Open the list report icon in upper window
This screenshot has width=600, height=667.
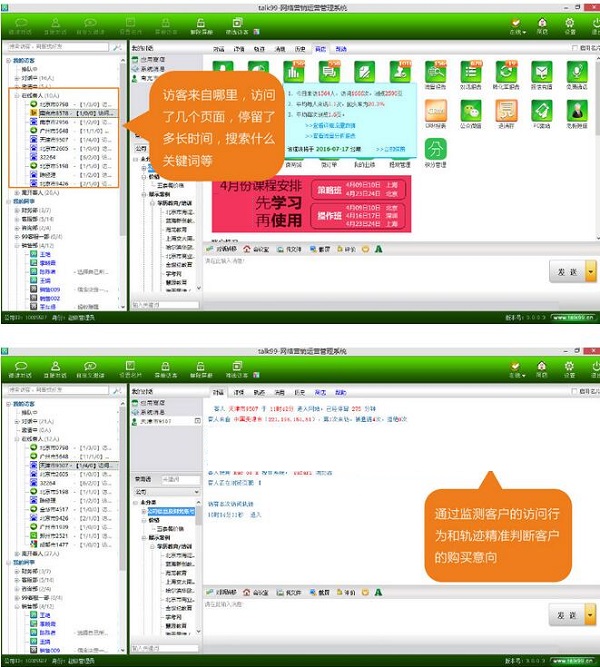[x=471, y=71]
